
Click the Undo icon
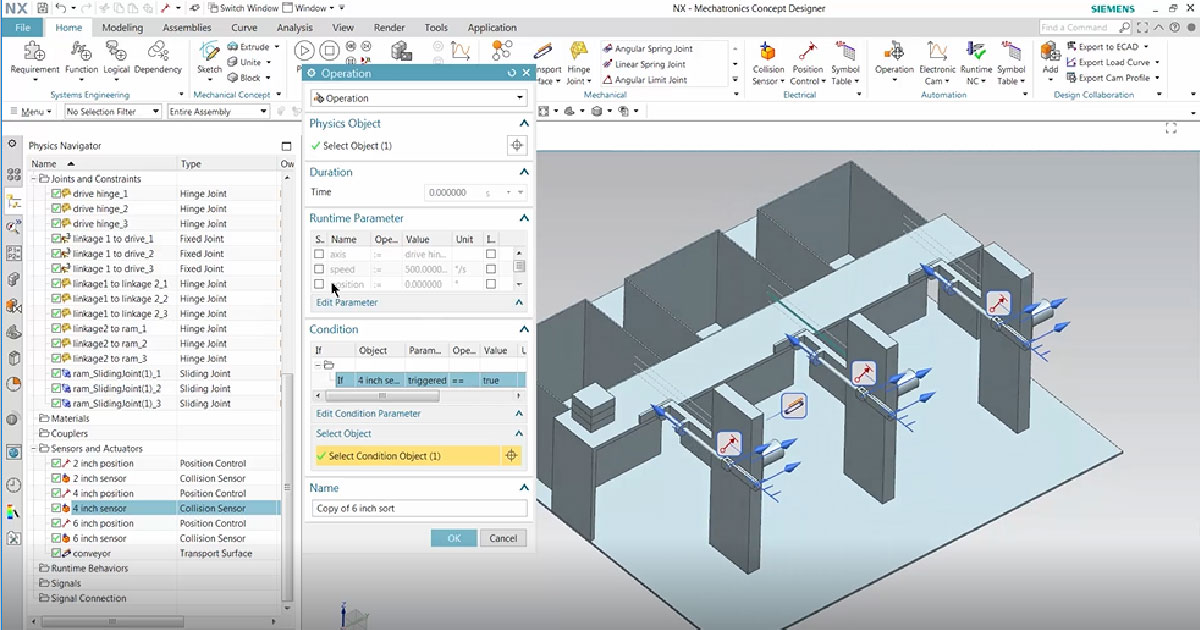coord(61,8)
